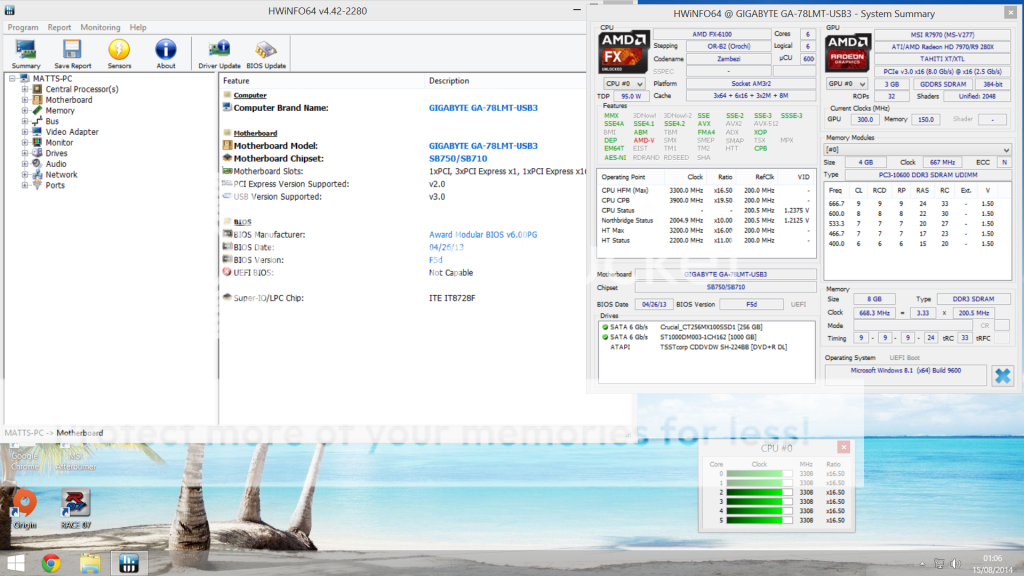Open the Summary toolbar icon
This screenshot has height=576, width=1024.
coord(25,54)
